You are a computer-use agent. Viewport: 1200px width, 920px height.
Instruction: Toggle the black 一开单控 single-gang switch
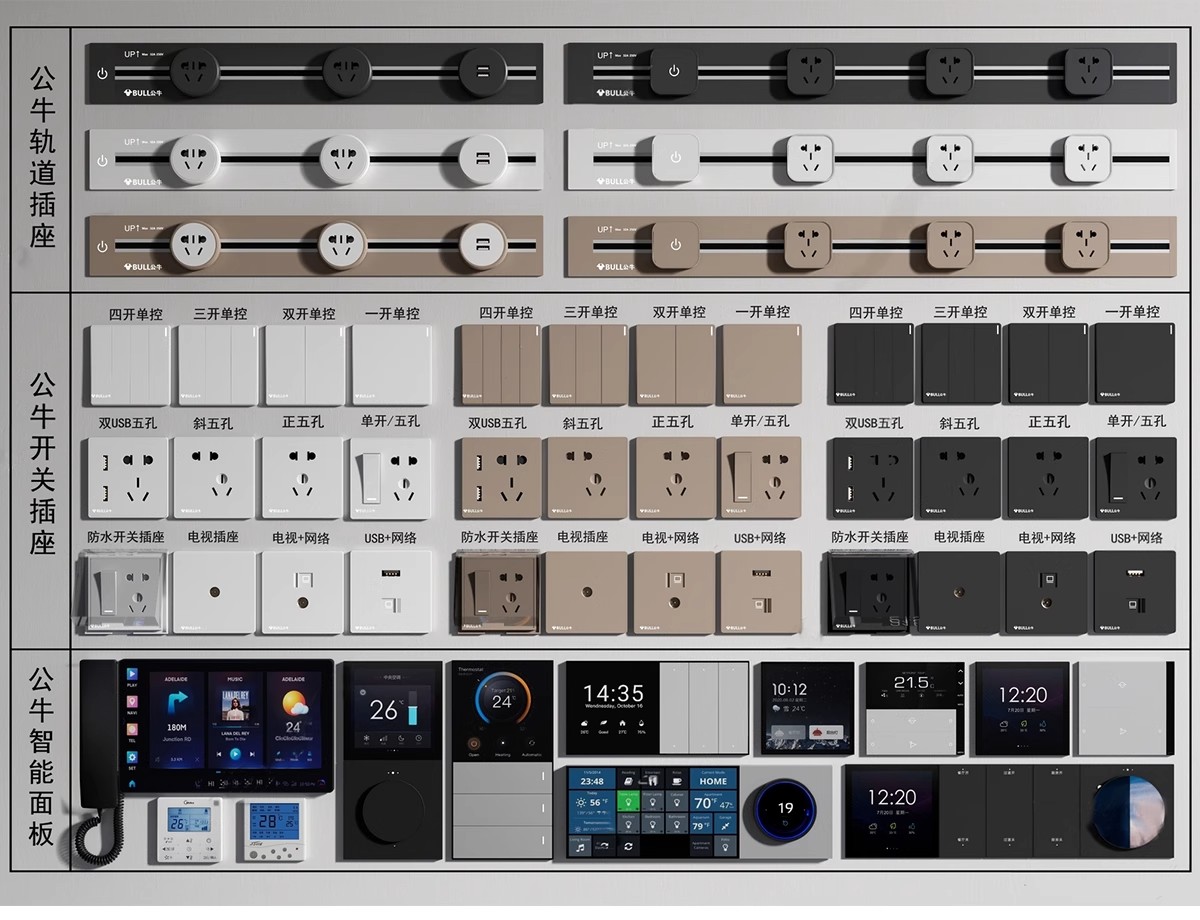coord(1135,364)
